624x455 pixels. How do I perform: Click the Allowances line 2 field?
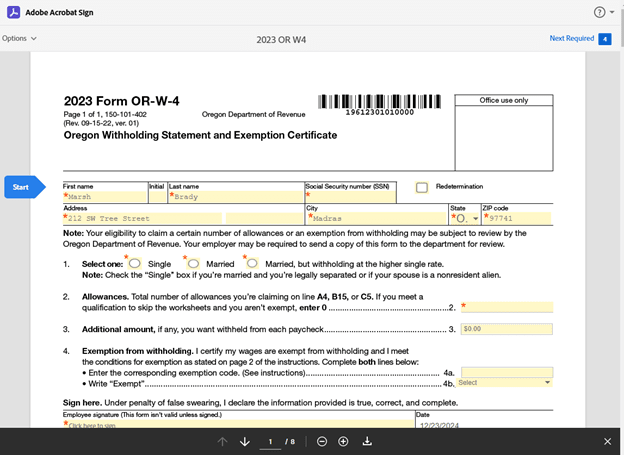click(x=507, y=307)
